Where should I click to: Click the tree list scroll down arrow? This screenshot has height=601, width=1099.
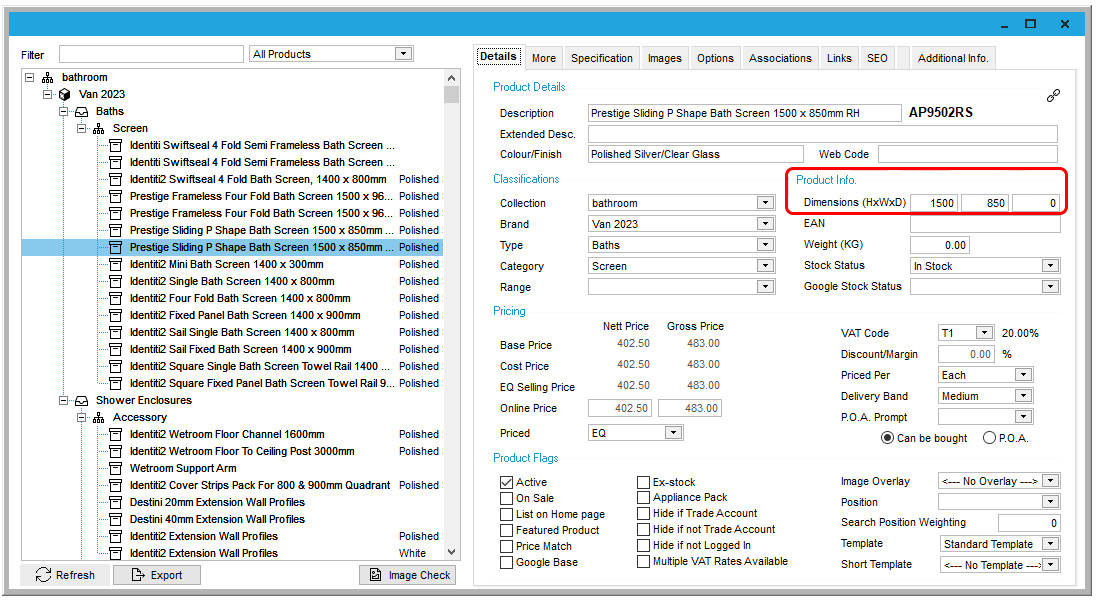[x=451, y=553]
